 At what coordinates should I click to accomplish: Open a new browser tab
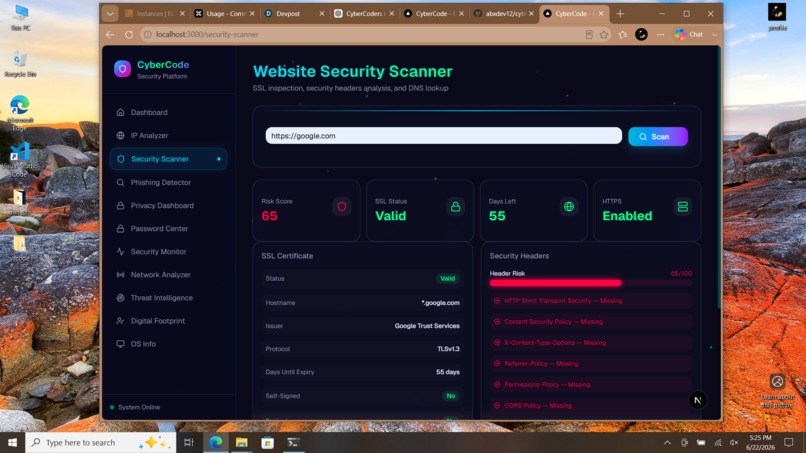(x=620, y=14)
